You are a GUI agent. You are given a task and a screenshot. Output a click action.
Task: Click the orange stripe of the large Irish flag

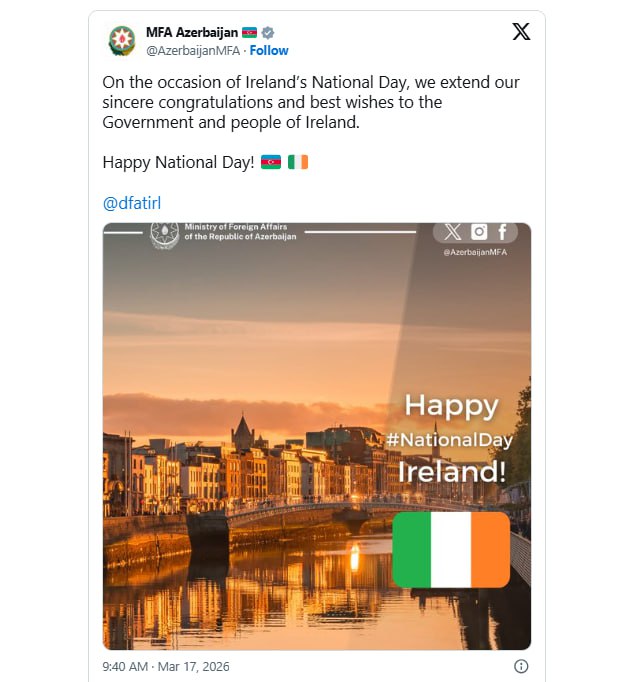point(490,550)
